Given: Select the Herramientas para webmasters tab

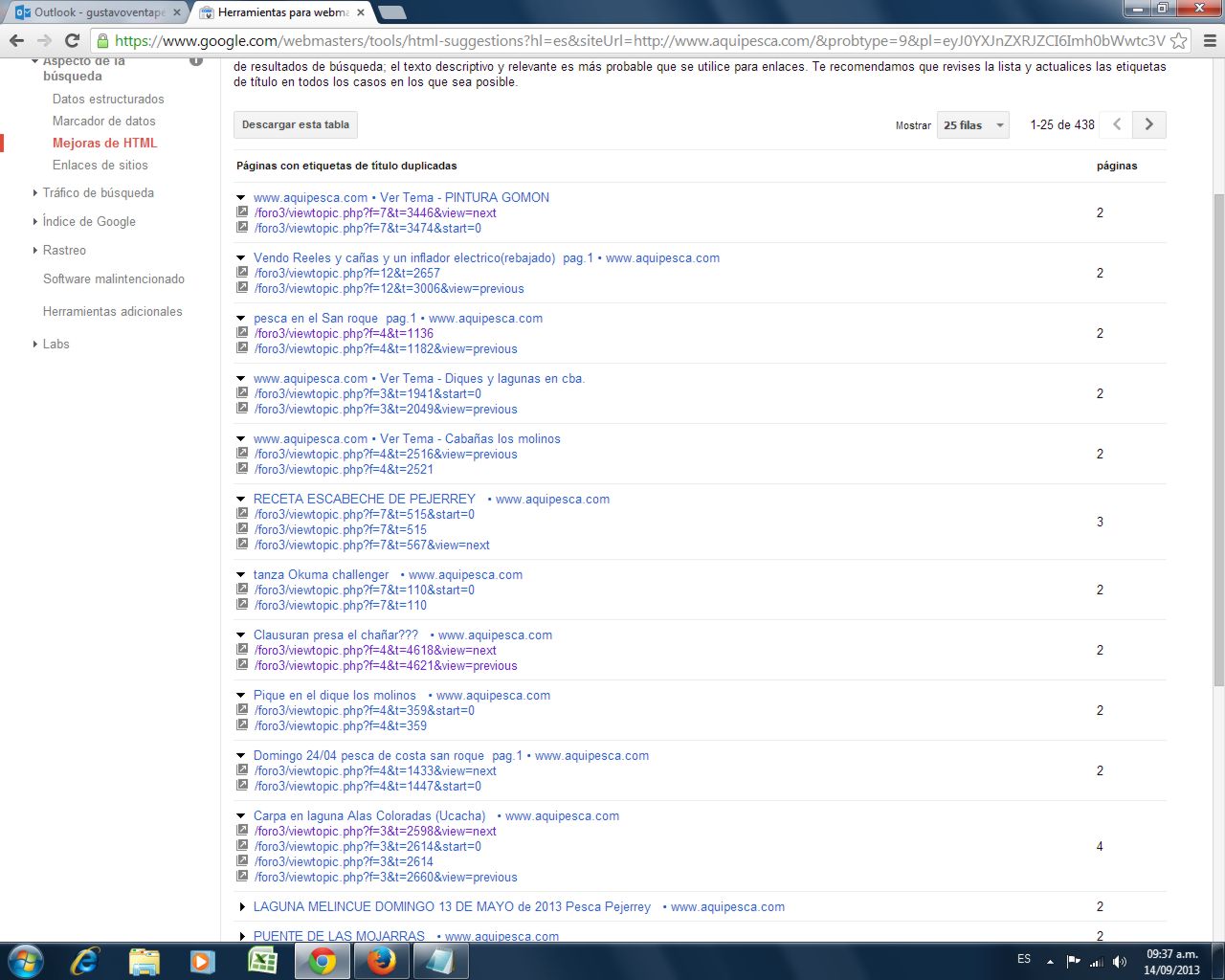Looking at the screenshot, I should point(283,12).
